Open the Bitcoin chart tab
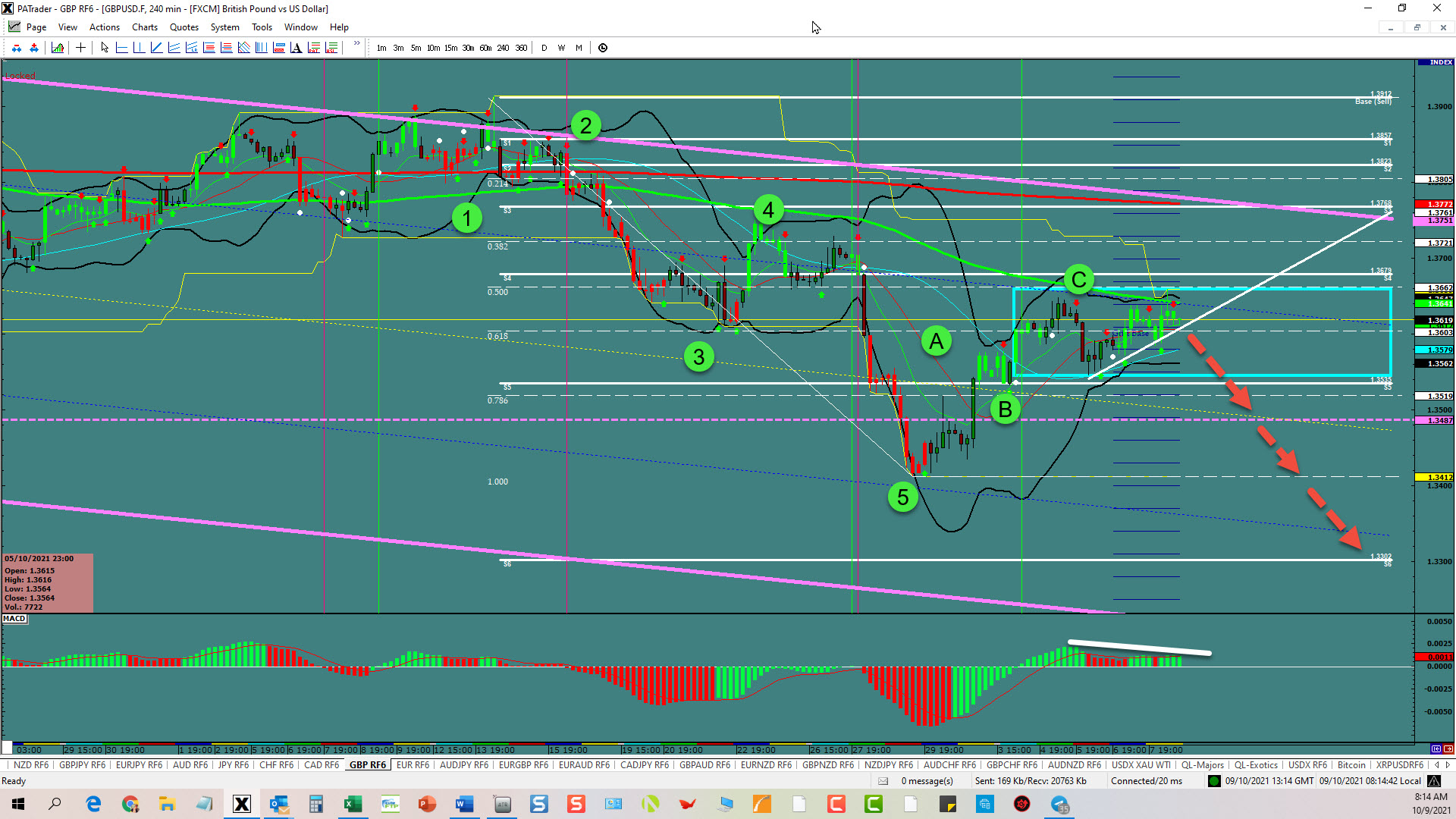This screenshot has height=819, width=1456. [x=1351, y=765]
